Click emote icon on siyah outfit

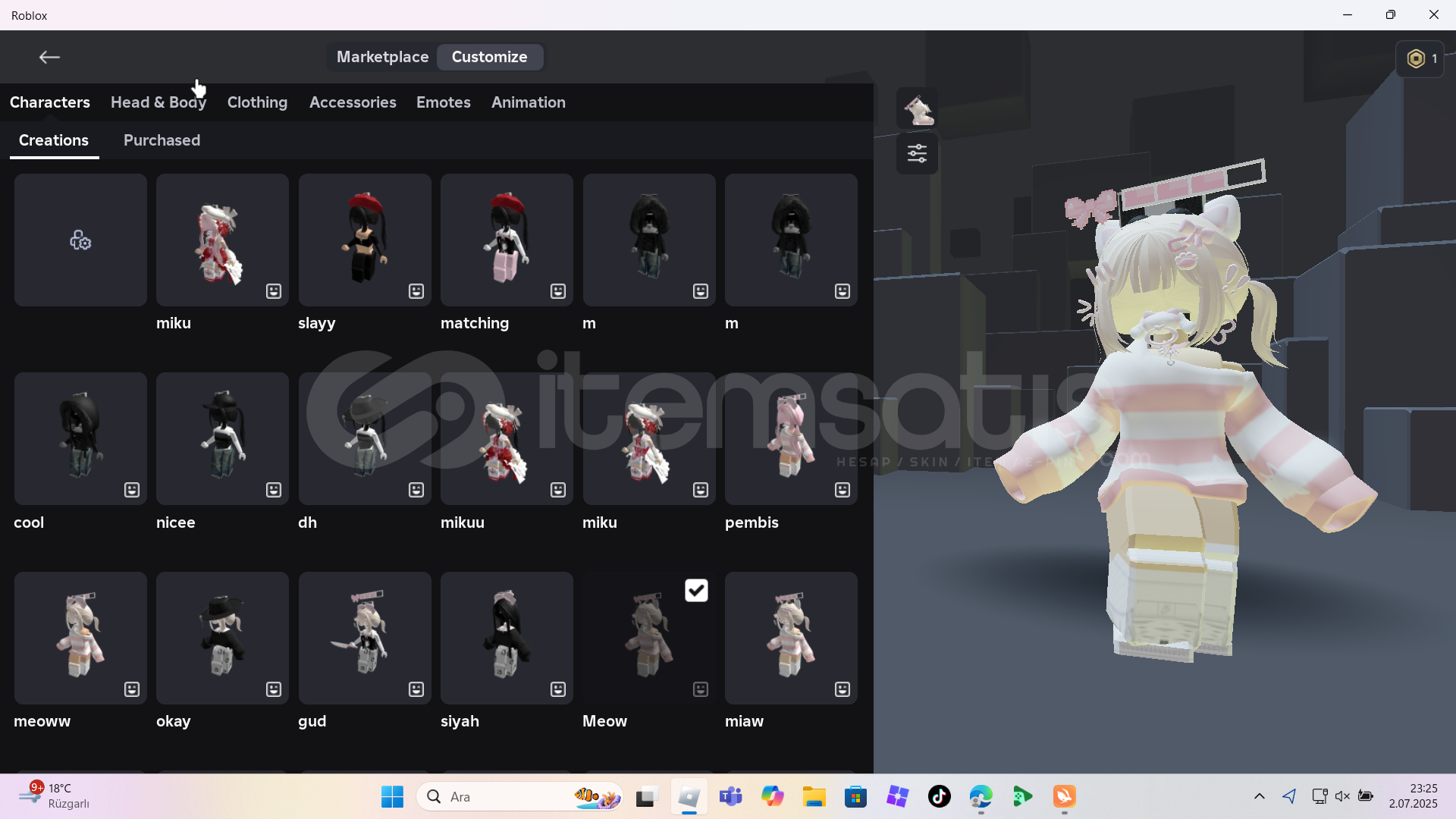click(x=558, y=689)
